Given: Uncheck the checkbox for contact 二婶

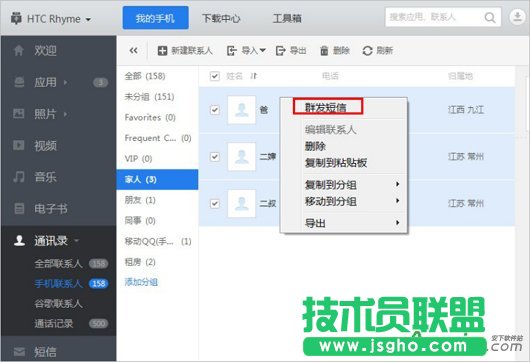Looking at the screenshot, I should coord(215,157).
